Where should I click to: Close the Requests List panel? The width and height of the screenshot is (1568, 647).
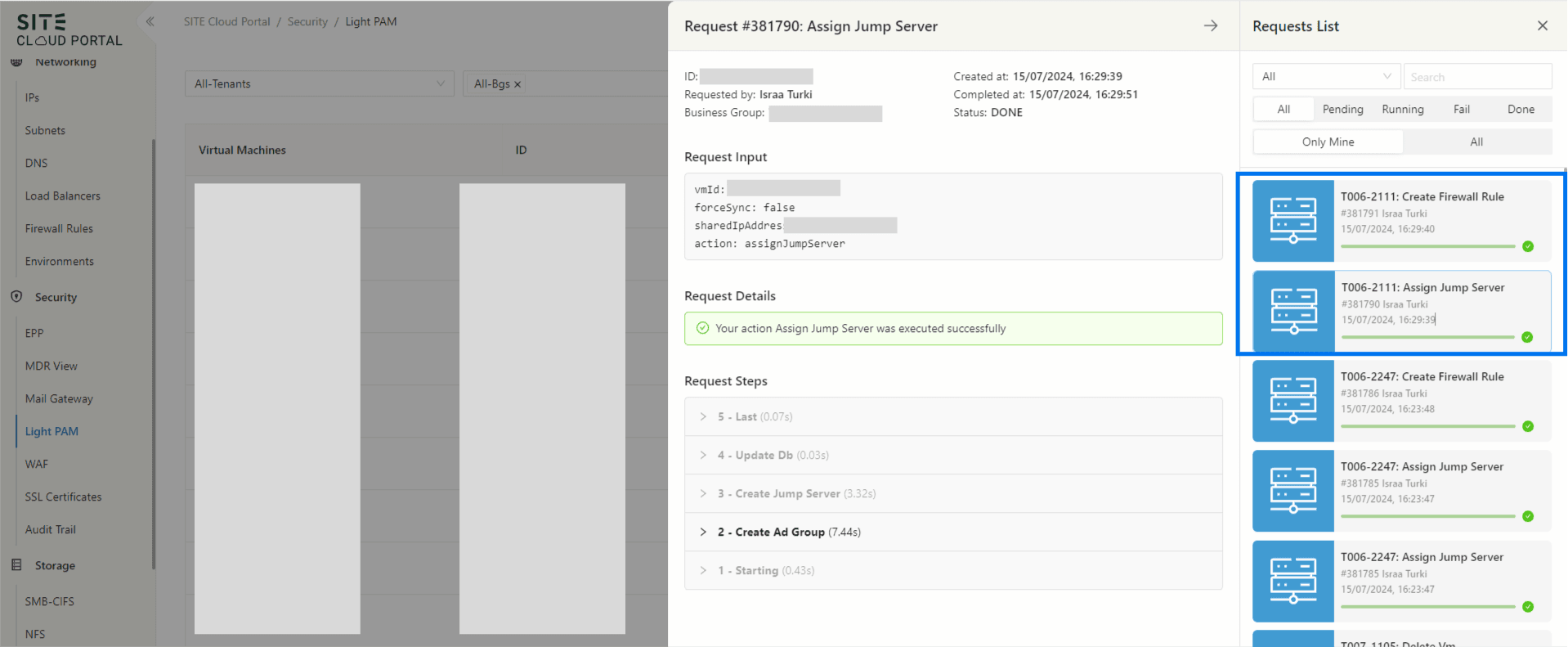[1542, 26]
